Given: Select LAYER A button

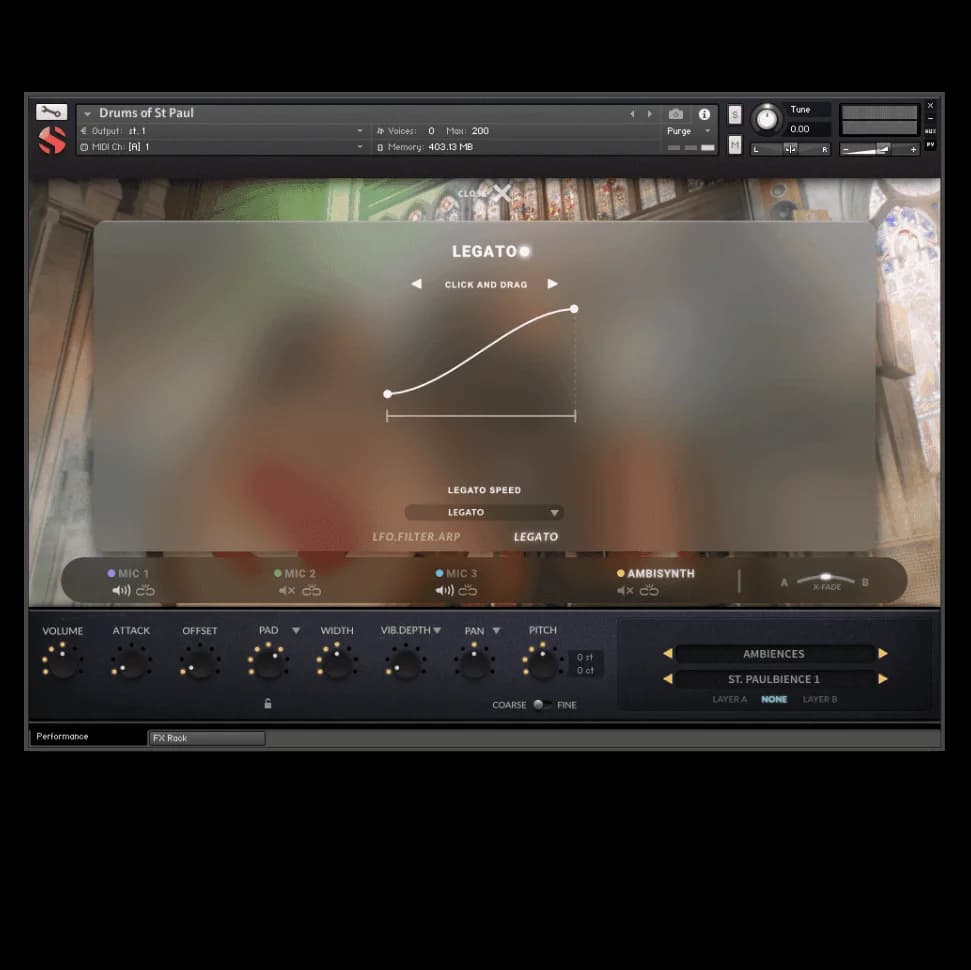Looking at the screenshot, I should click(x=729, y=700).
